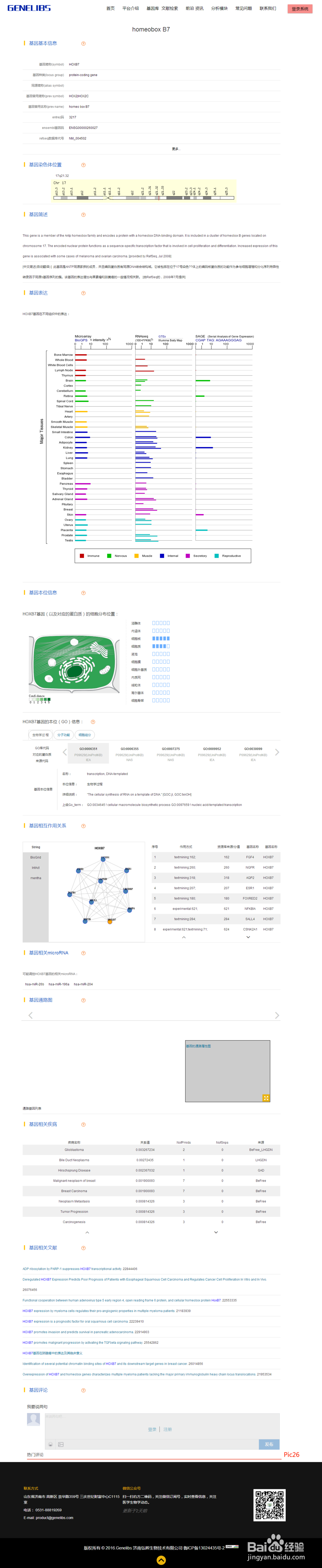This screenshot has height=1568, width=322.
Task: Open help icon beside 基因基本信息 heading
Action: click(x=83, y=43)
